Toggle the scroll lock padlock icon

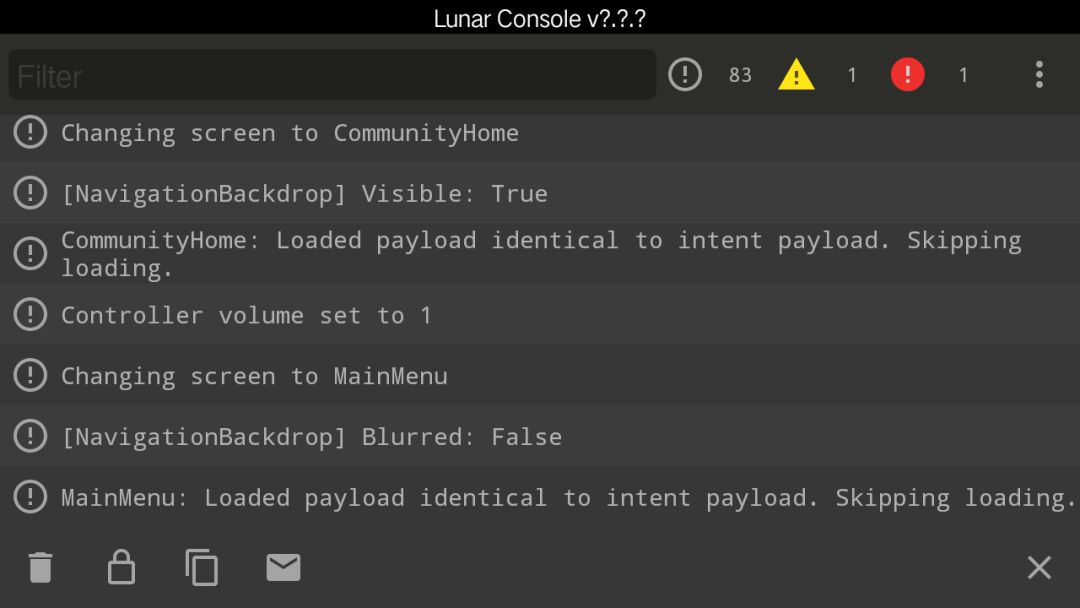pyautogui.click(x=121, y=567)
